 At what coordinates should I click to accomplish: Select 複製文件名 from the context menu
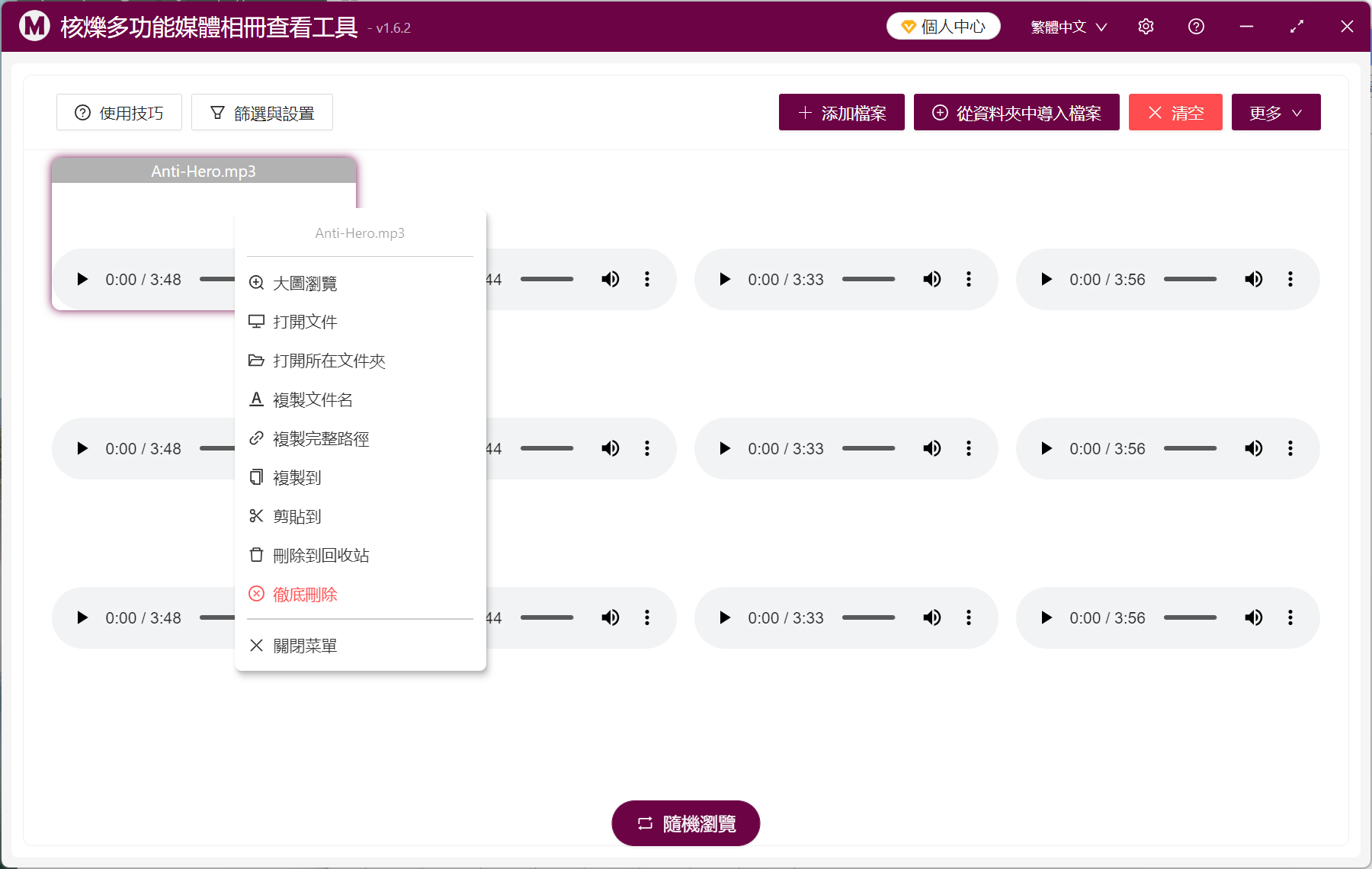312,399
